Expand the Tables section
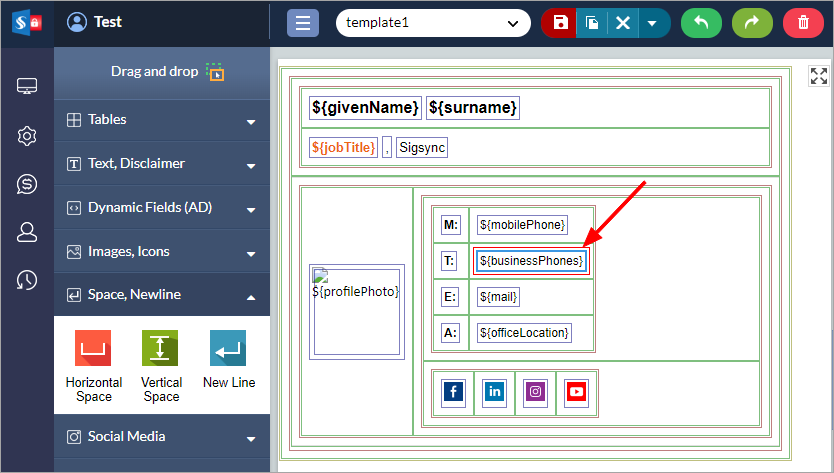Viewport: 834px width, 473px height. [x=161, y=120]
